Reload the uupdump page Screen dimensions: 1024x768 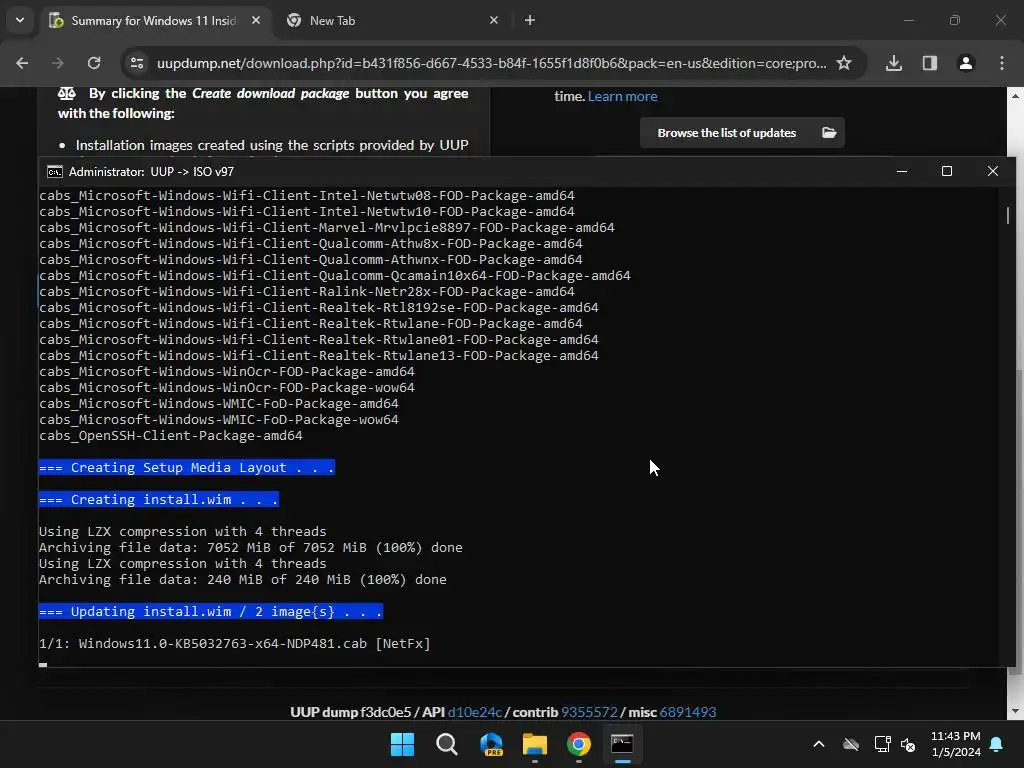click(94, 63)
